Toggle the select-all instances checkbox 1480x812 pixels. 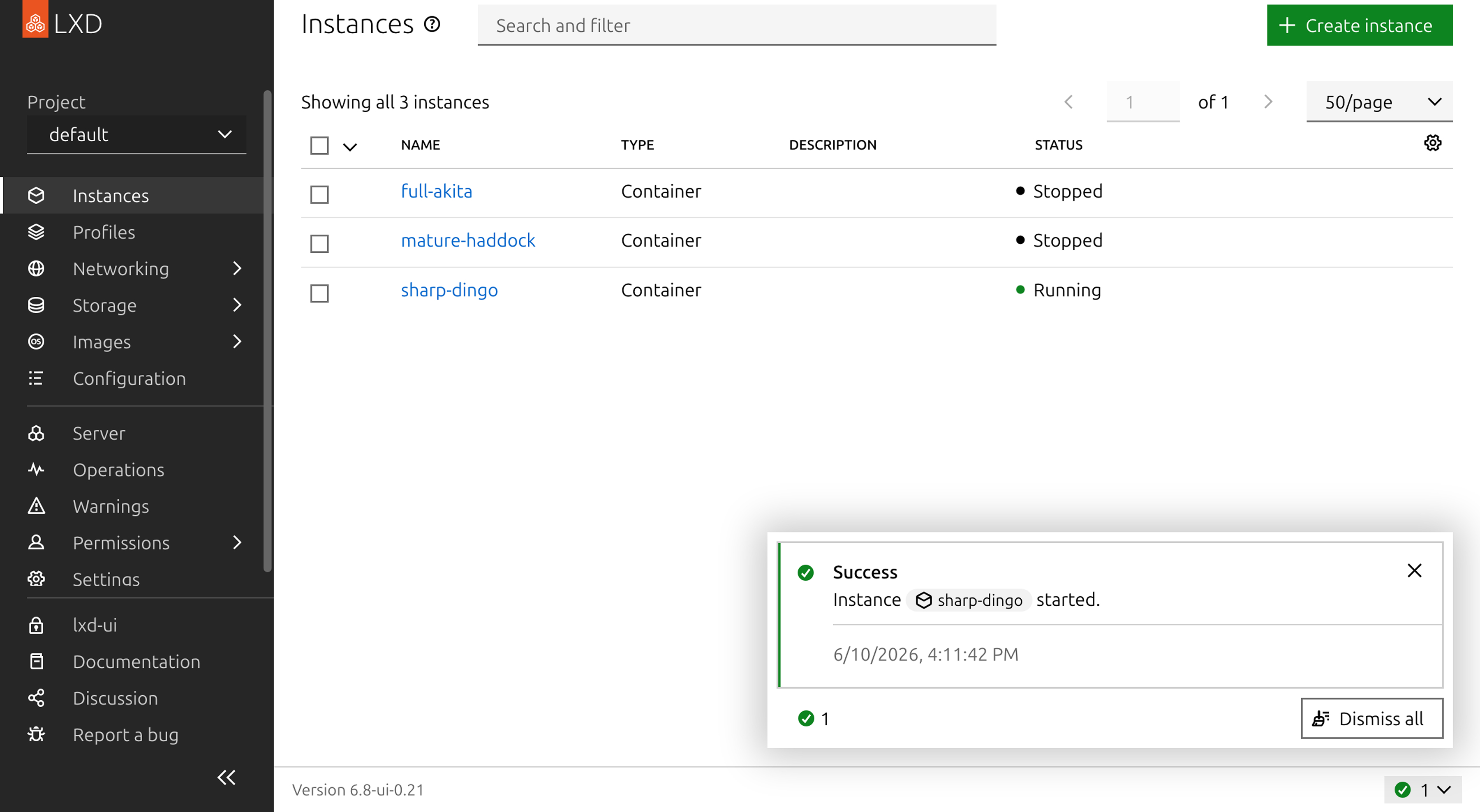pyautogui.click(x=319, y=145)
